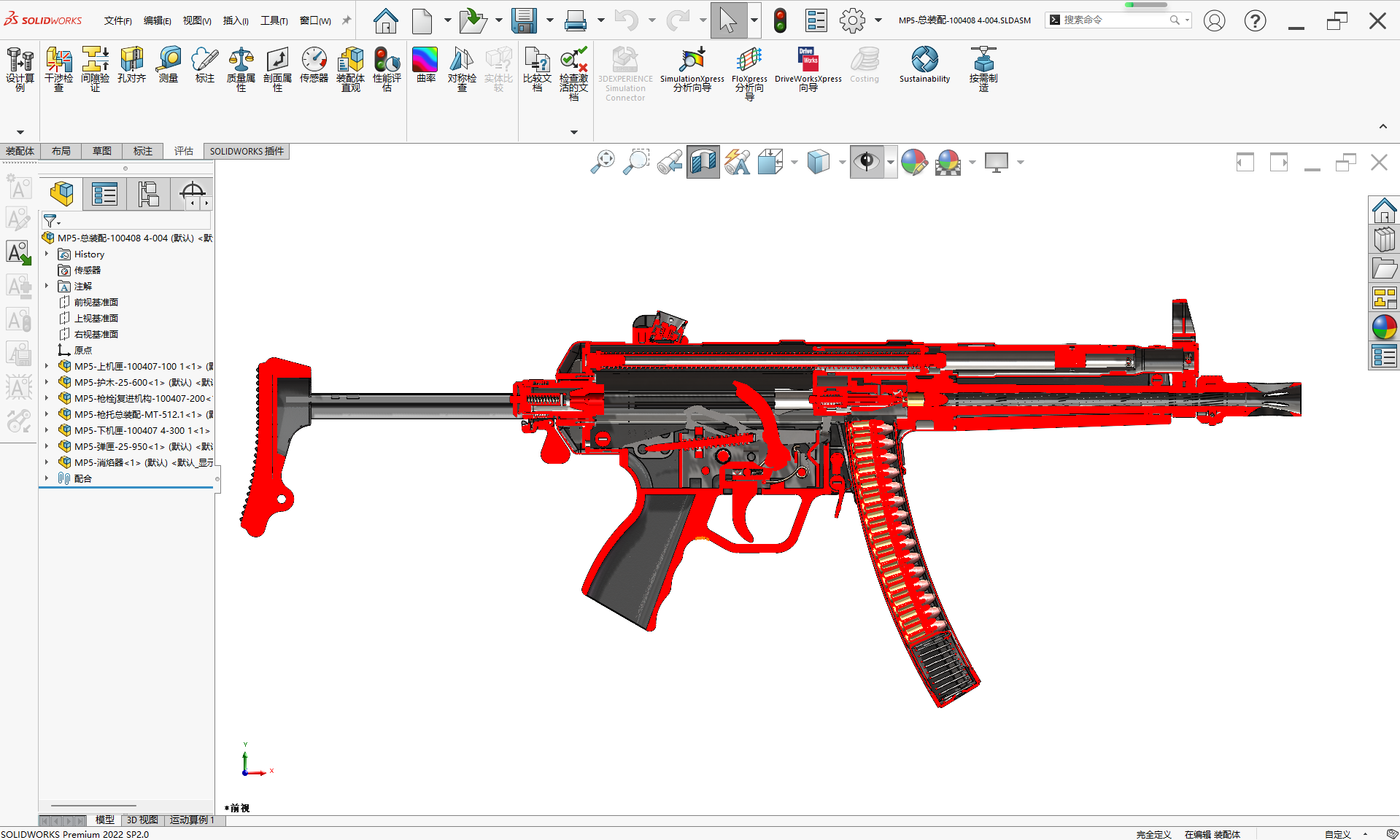Click the New document button
The width and height of the screenshot is (1400, 840).
[422, 20]
